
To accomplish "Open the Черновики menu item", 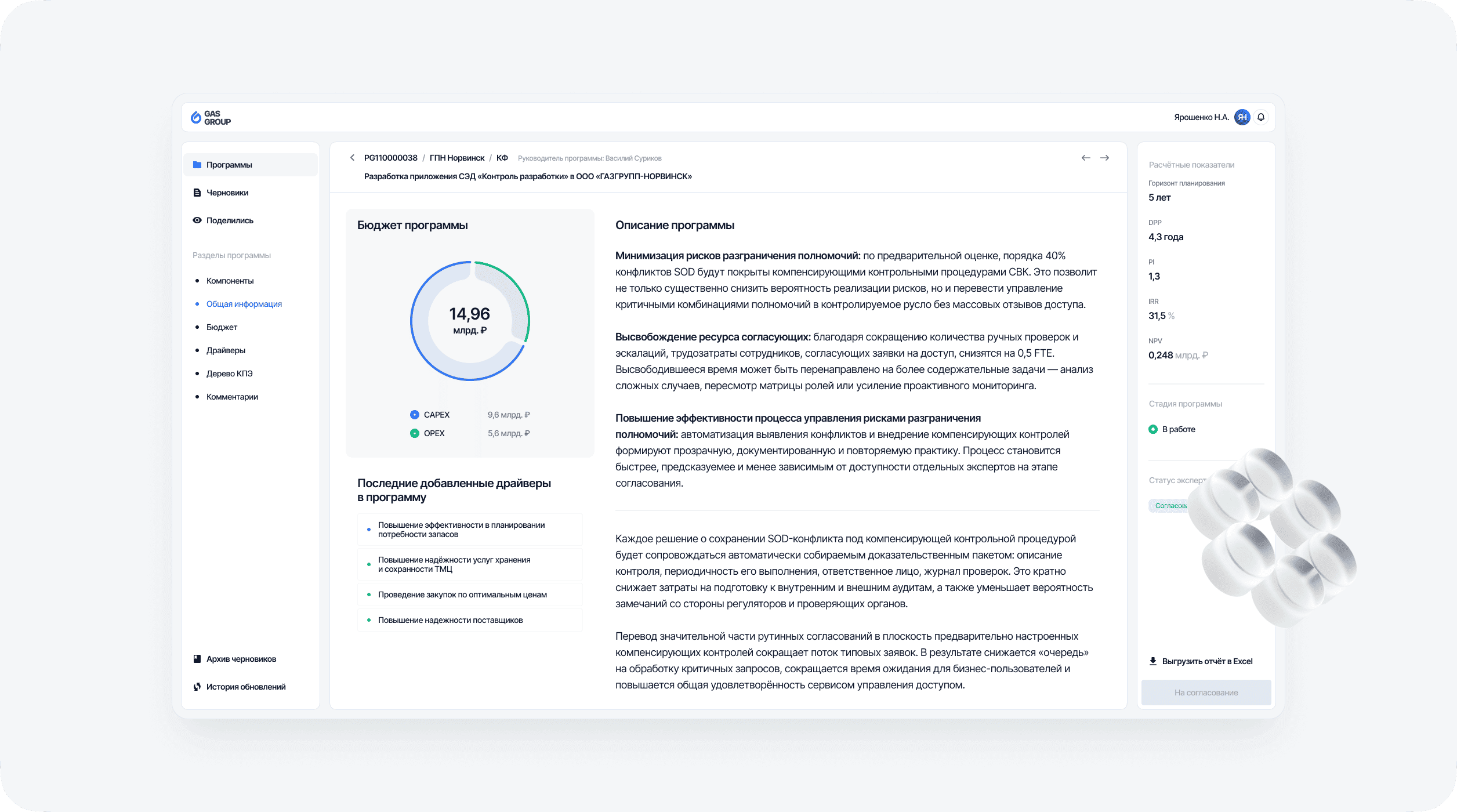I will click(x=251, y=193).
